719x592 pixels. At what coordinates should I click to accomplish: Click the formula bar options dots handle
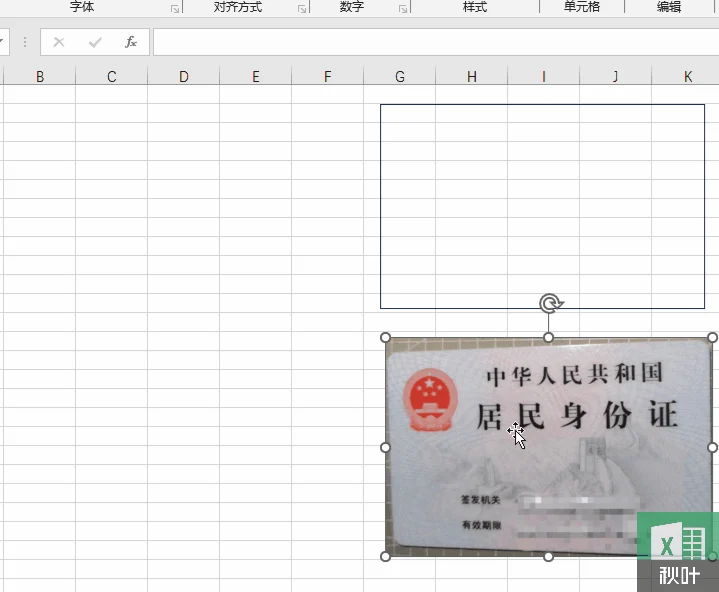[x=25, y=42]
